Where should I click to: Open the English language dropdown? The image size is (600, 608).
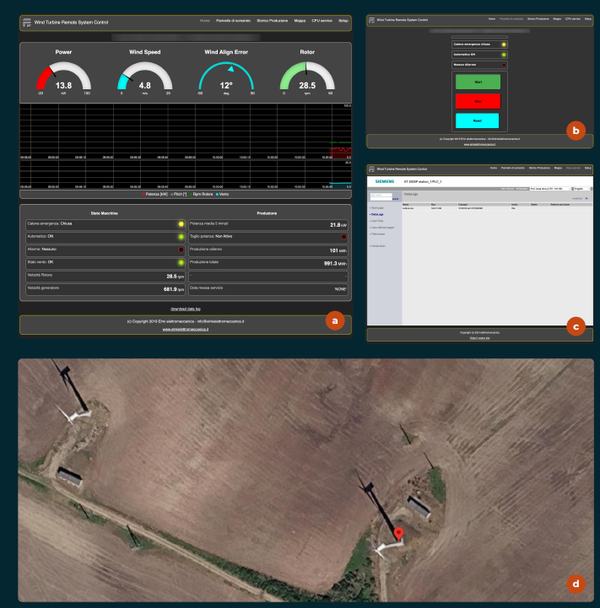[582, 189]
